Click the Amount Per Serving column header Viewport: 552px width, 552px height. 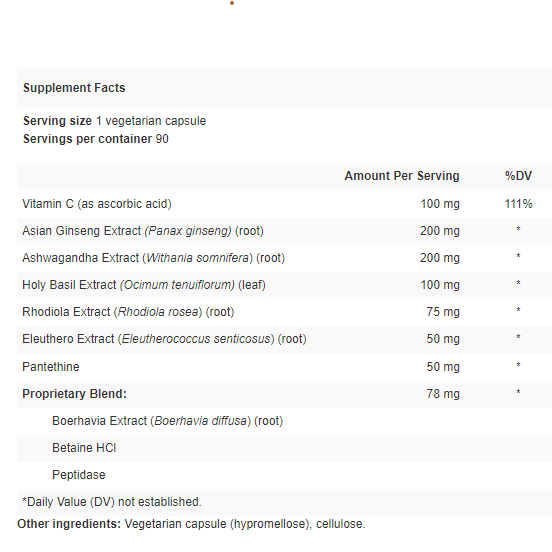click(x=402, y=176)
